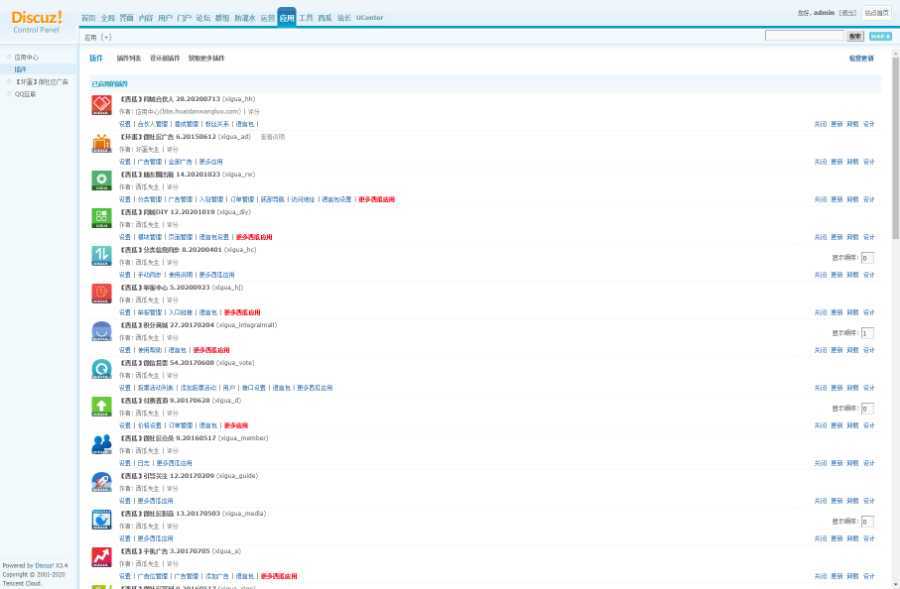
Task: Click the top-right search input box
Action: (x=804, y=36)
